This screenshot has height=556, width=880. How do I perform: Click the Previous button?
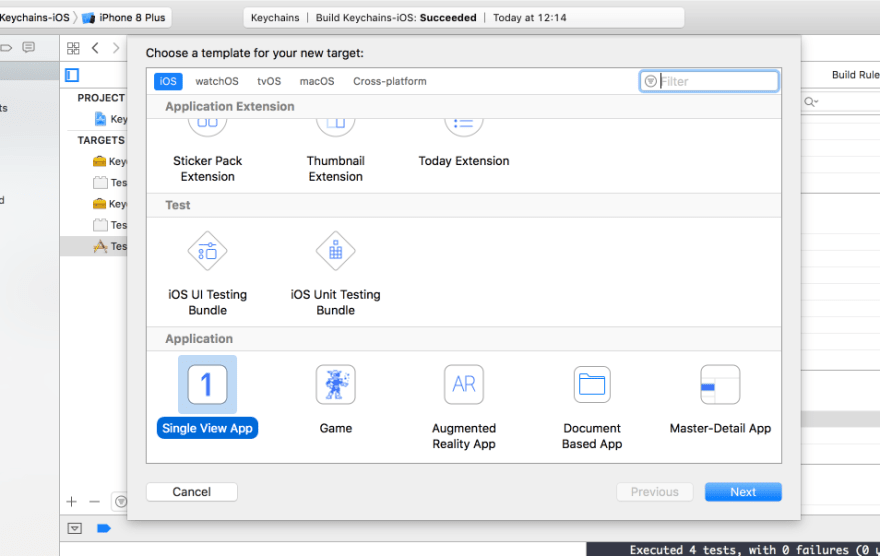[x=654, y=492]
